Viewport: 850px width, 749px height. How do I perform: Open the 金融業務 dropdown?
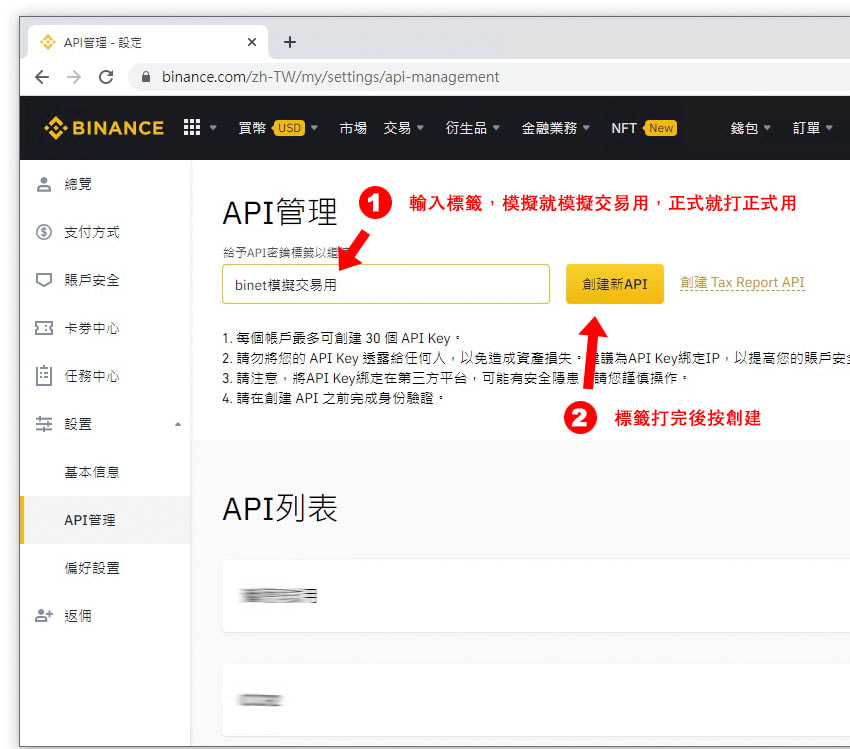click(556, 128)
